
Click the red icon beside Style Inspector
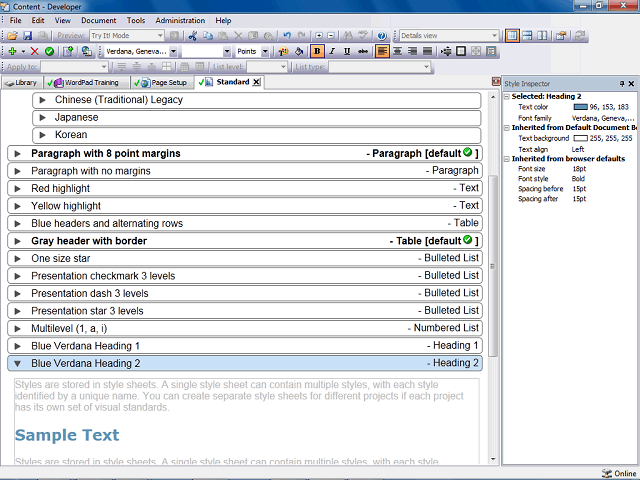[x=496, y=82]
